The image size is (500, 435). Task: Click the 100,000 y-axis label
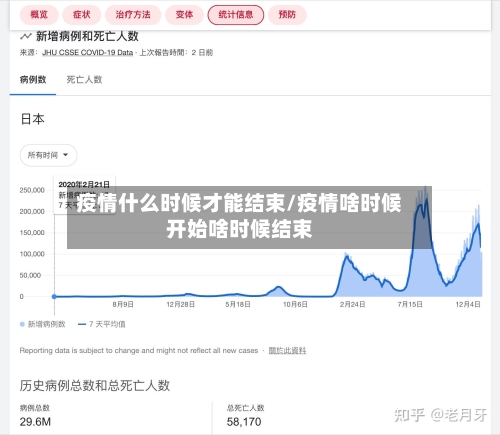(x=32, y=254)
